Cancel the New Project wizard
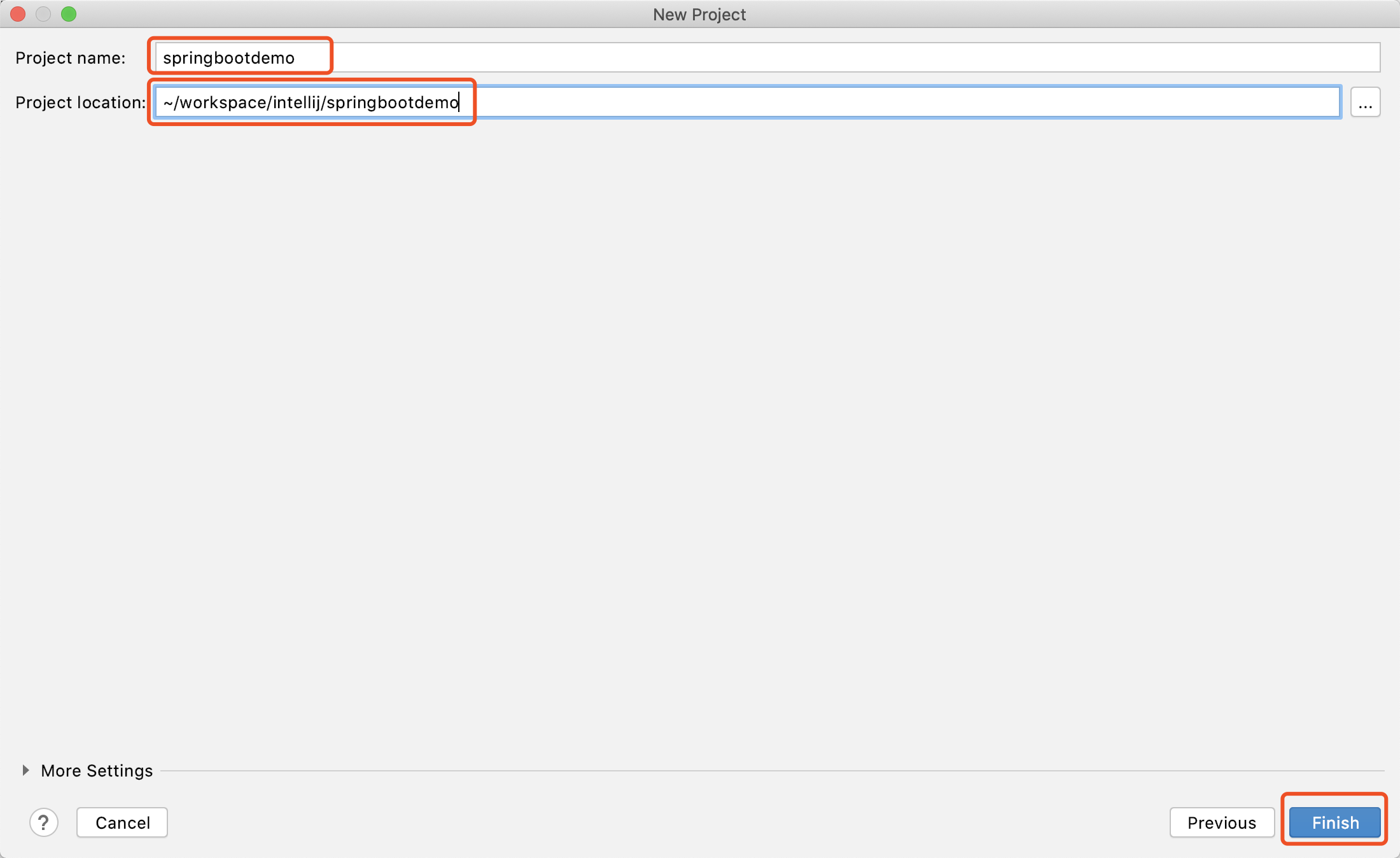1400x858 pixels. tap(122, 822)
